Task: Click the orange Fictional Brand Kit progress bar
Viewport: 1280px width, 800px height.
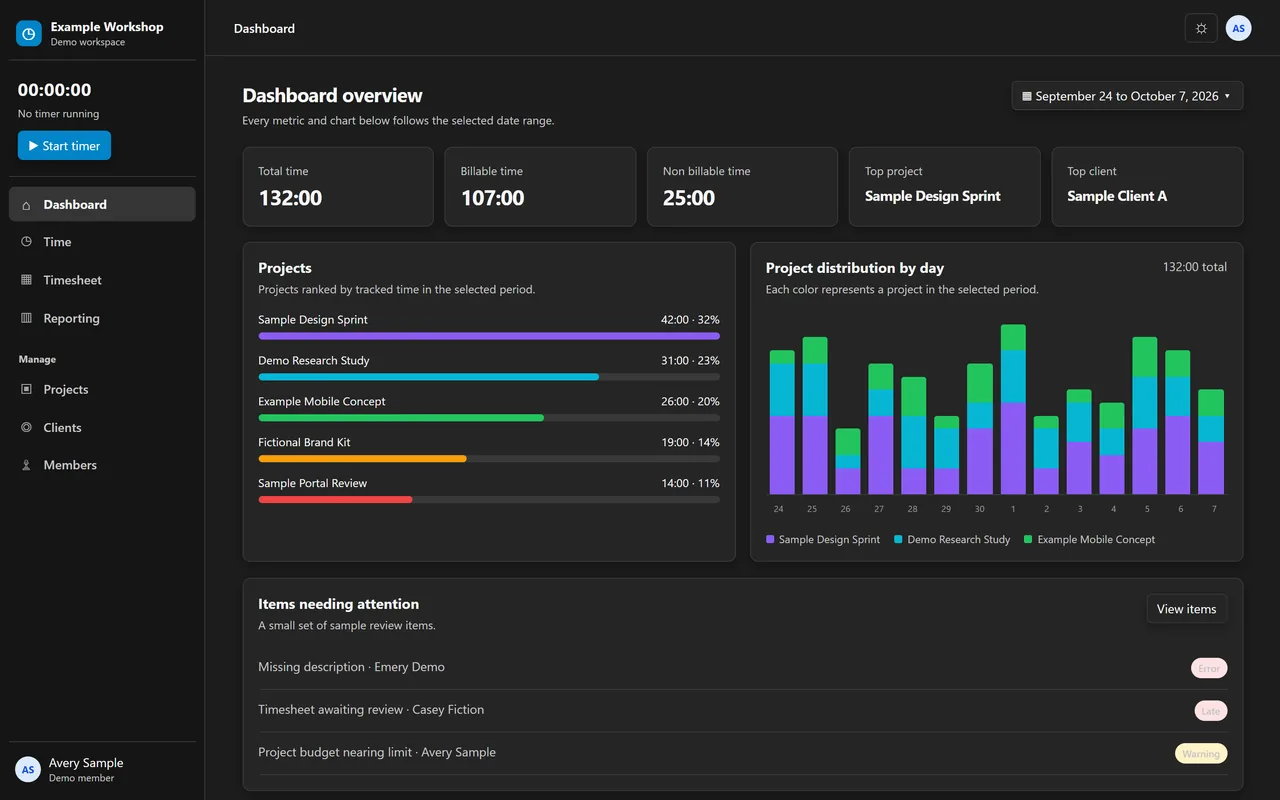Action: [x=363, y=459]
